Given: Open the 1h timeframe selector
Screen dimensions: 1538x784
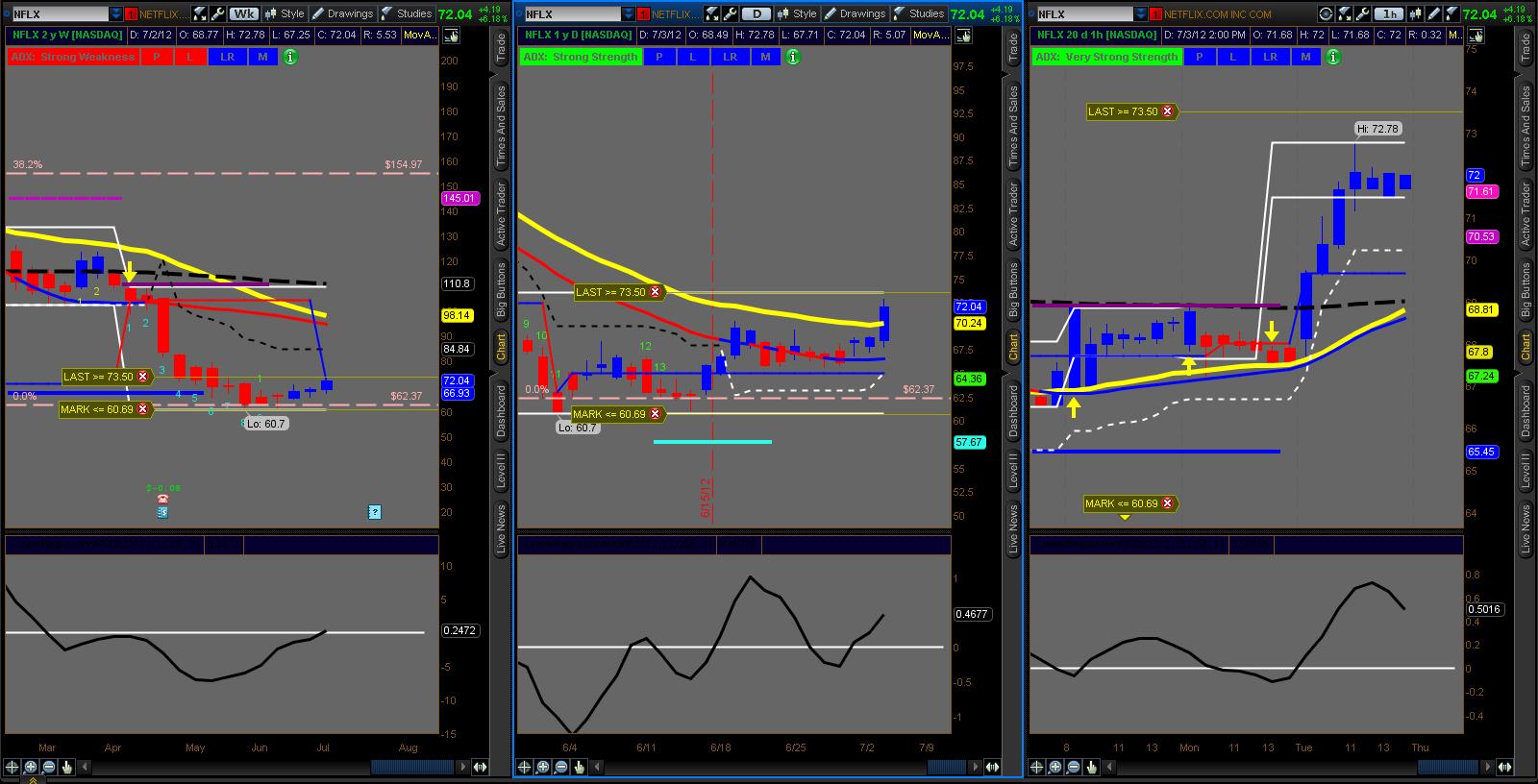Looking at the screenshot, I should click(1388, 13).
